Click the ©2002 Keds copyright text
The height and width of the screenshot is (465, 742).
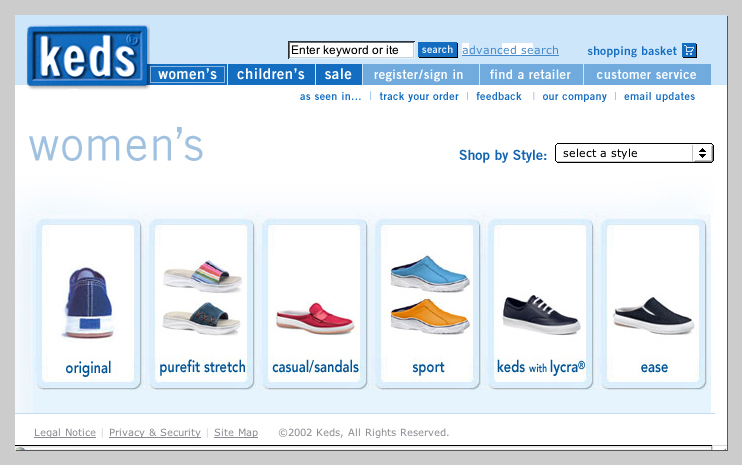pos(363,432)
